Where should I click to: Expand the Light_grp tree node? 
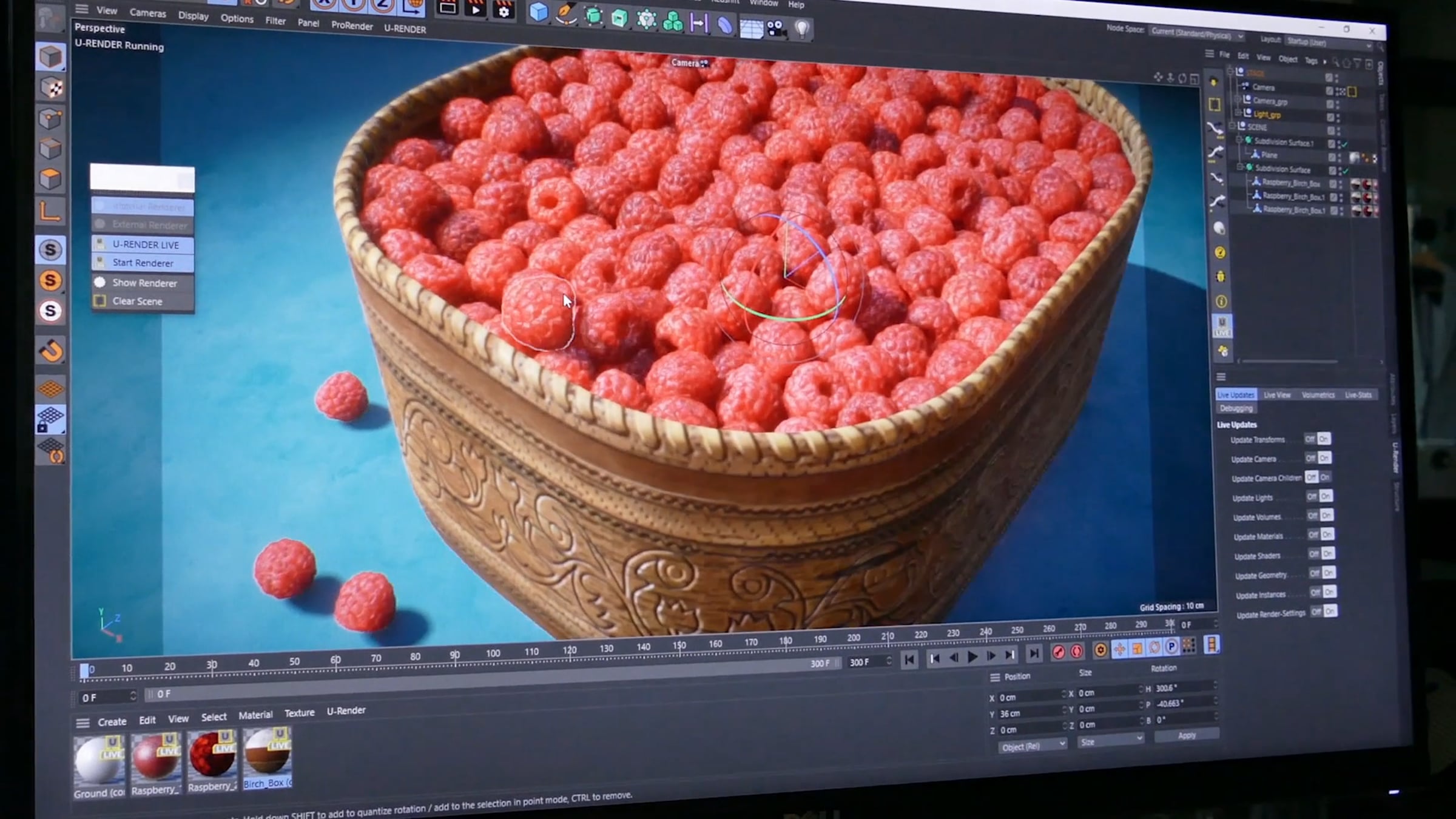(x=1238, y=113)
